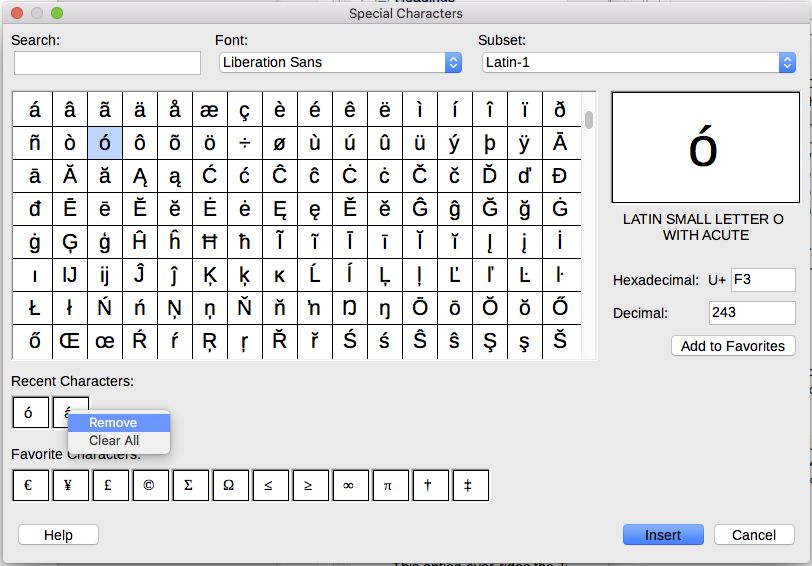Image resolution: width=812 pixels, height=566 pixels.
Task: Select the Pound sign favorite character
Action: (x=110, y=486)
